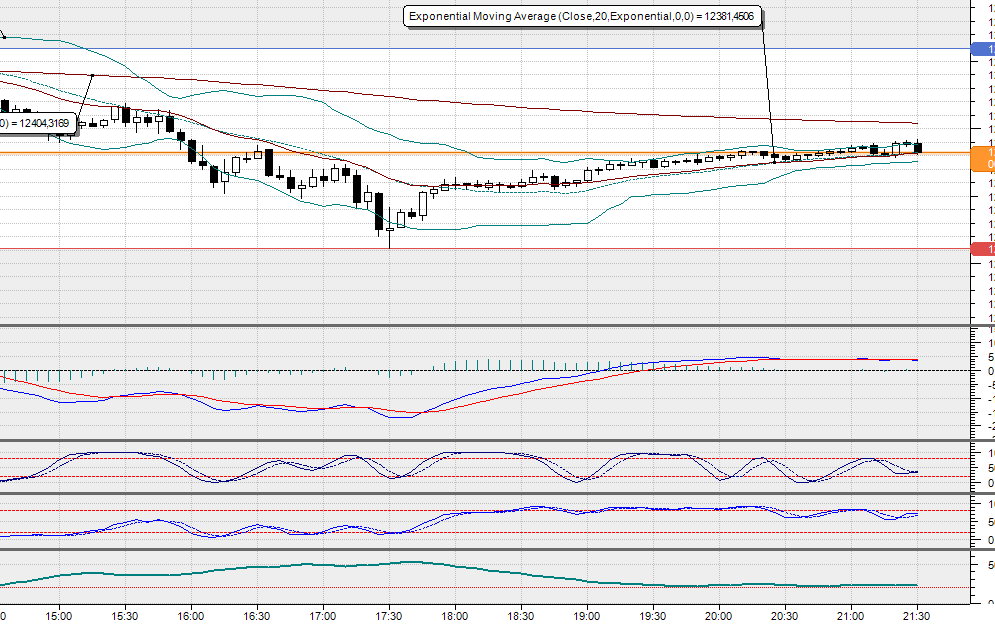Click the most recent candlestick at 21:30

917,147
